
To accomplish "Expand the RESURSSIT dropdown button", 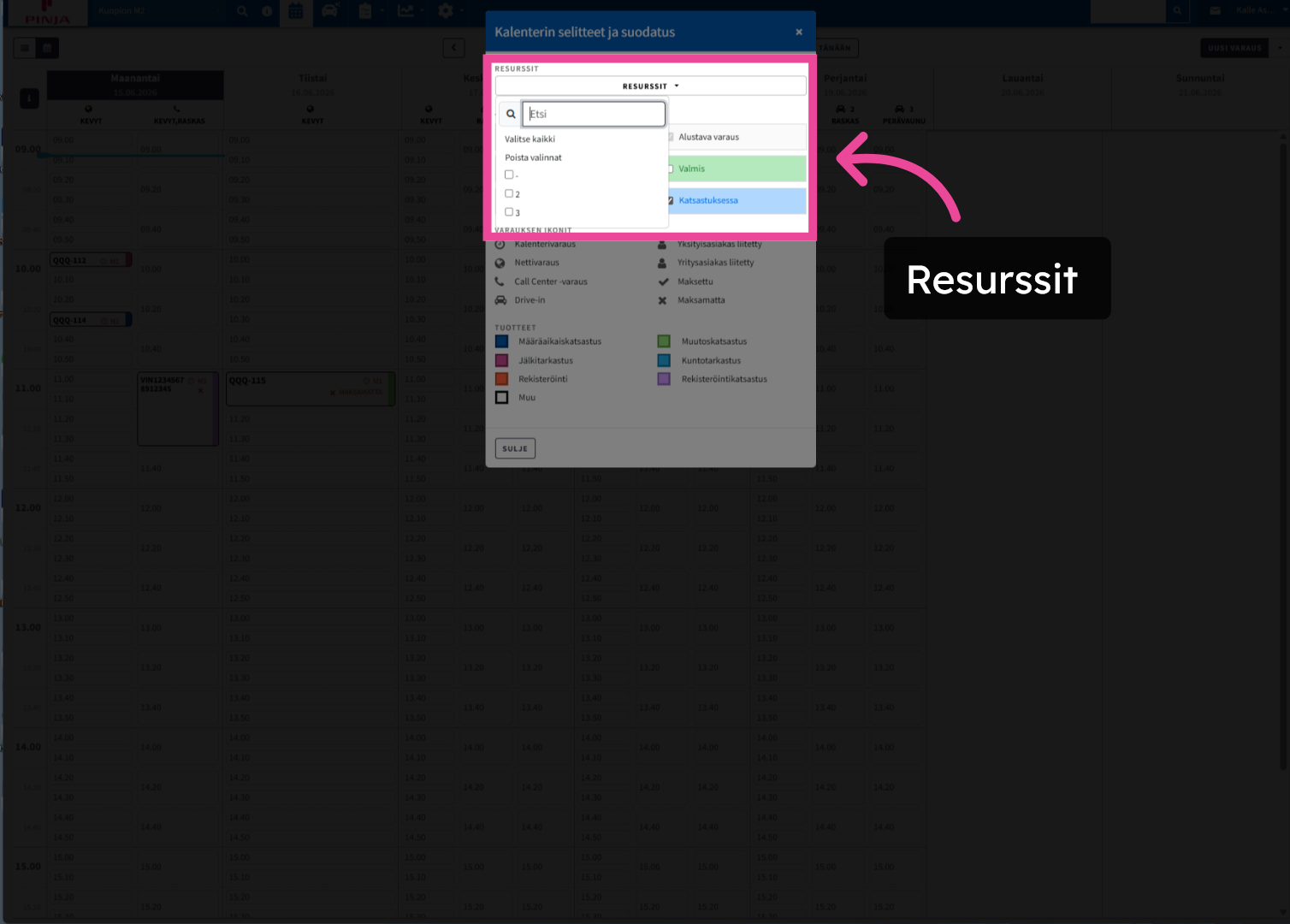I will coord(650,86).
